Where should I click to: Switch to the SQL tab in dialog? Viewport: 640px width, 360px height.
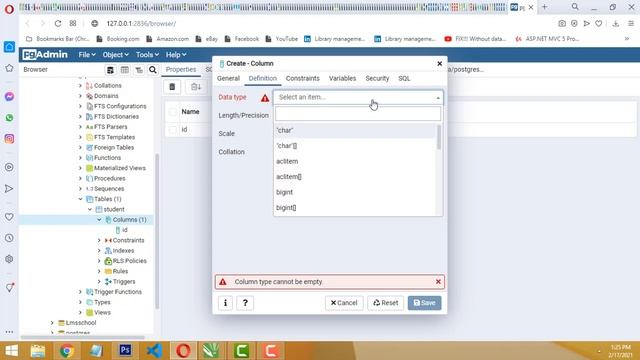(404, 78)
